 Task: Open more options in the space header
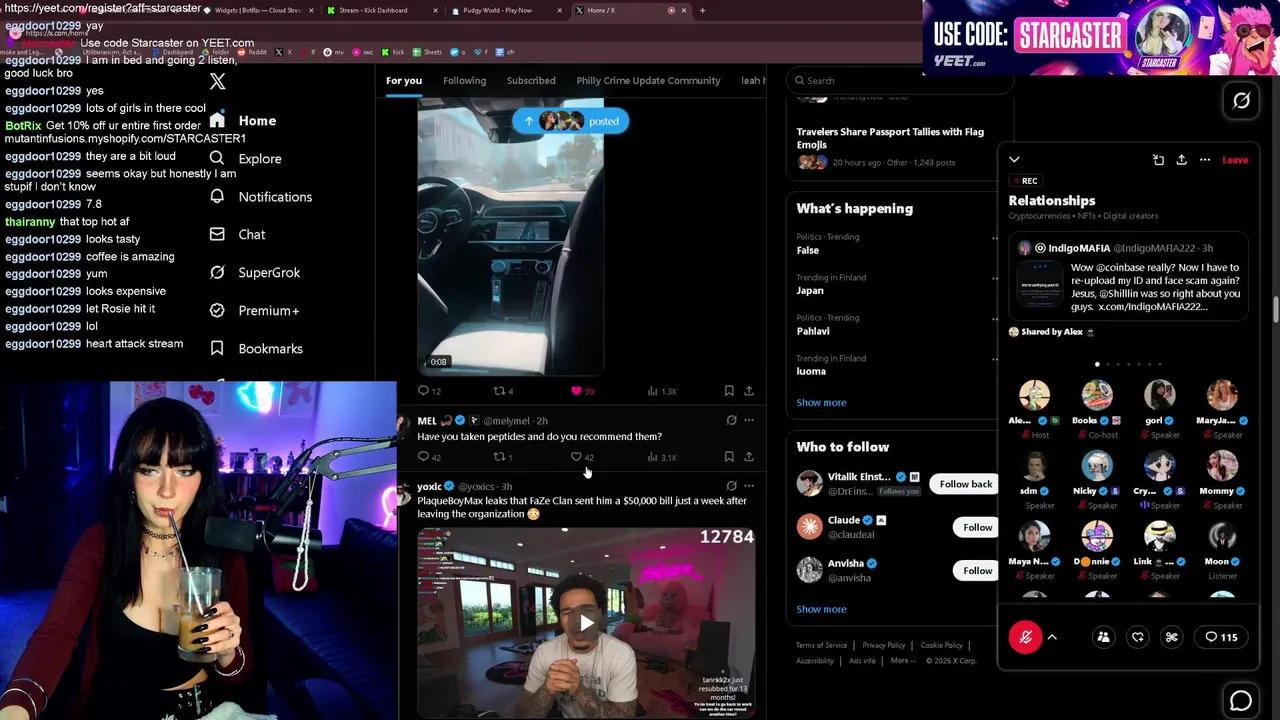pos(1205,160)
